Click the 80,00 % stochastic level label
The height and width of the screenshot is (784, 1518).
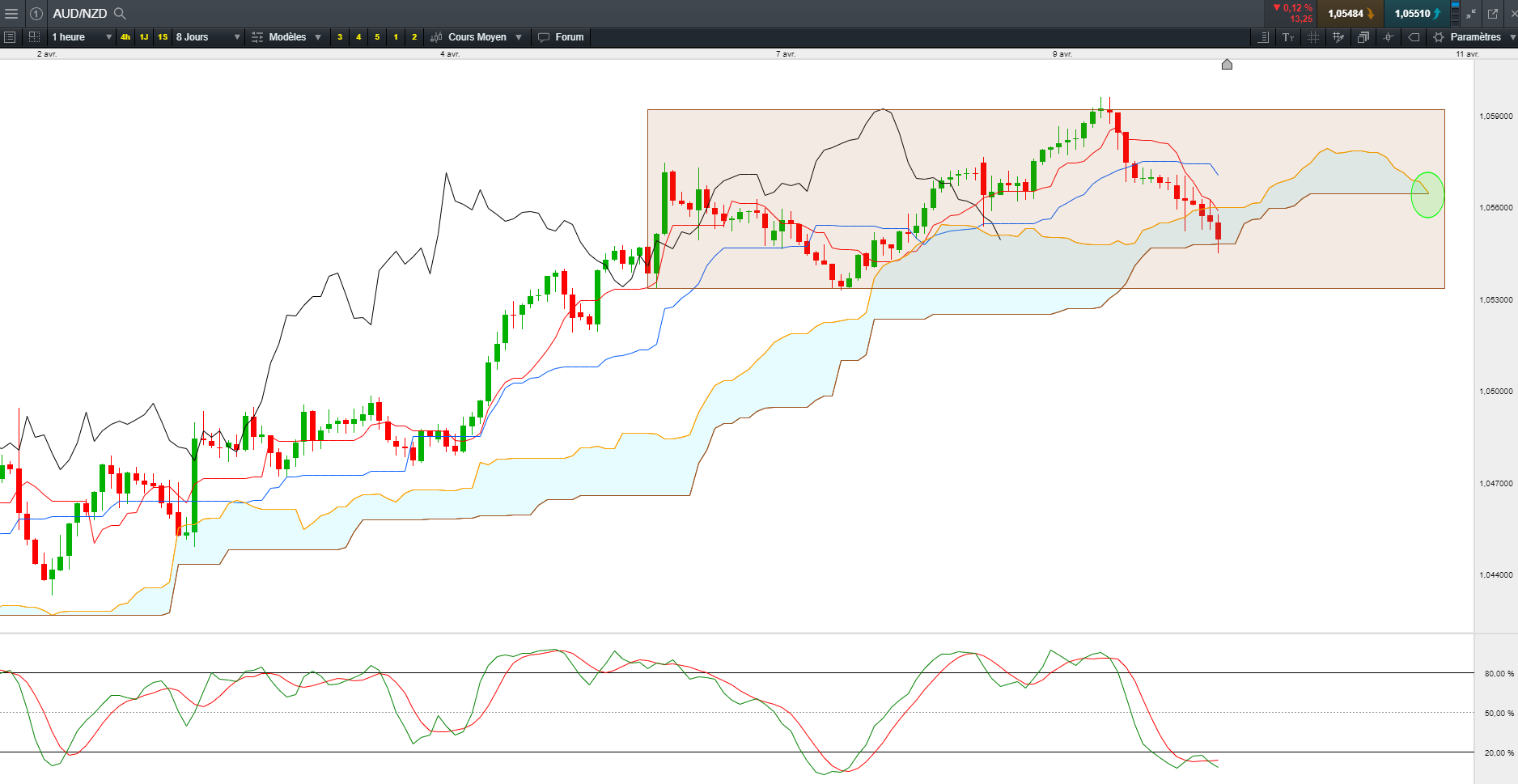(x=1499, y=674)
